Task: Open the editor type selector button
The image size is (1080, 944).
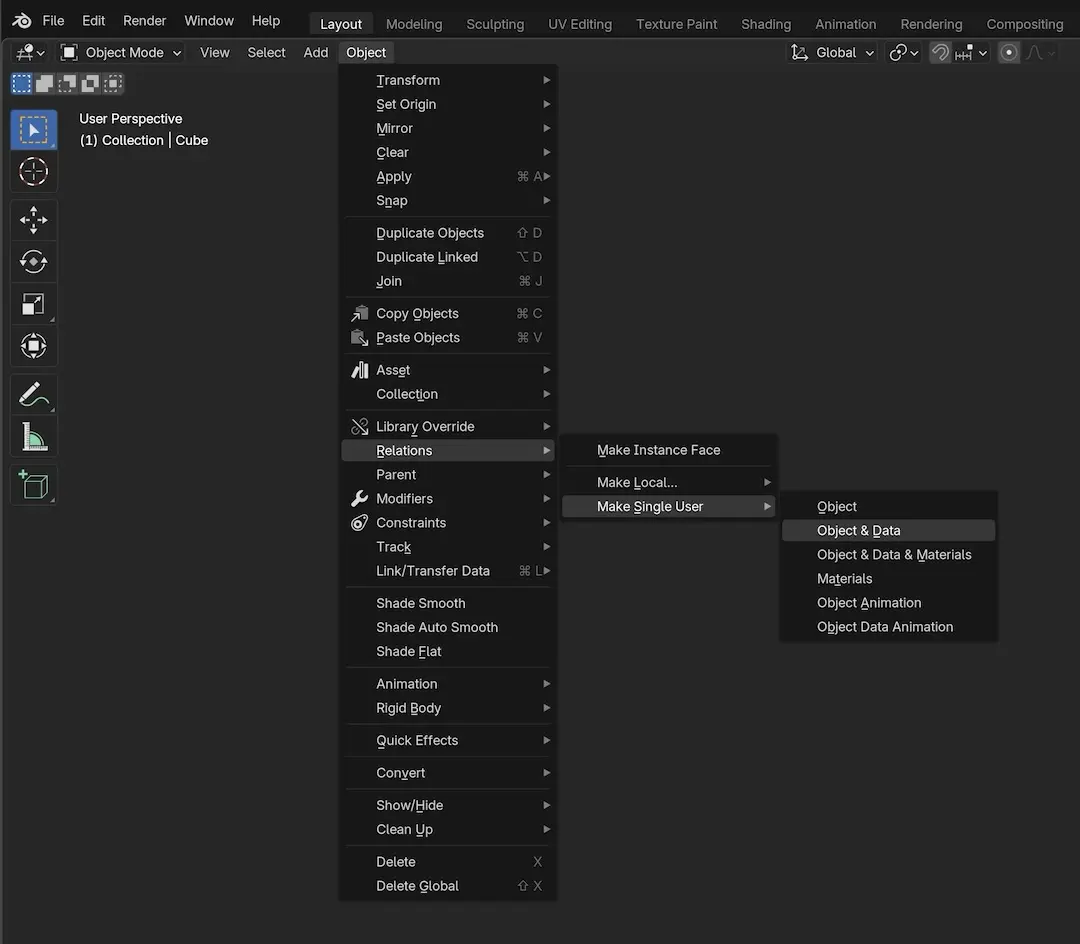Action: 30,53
